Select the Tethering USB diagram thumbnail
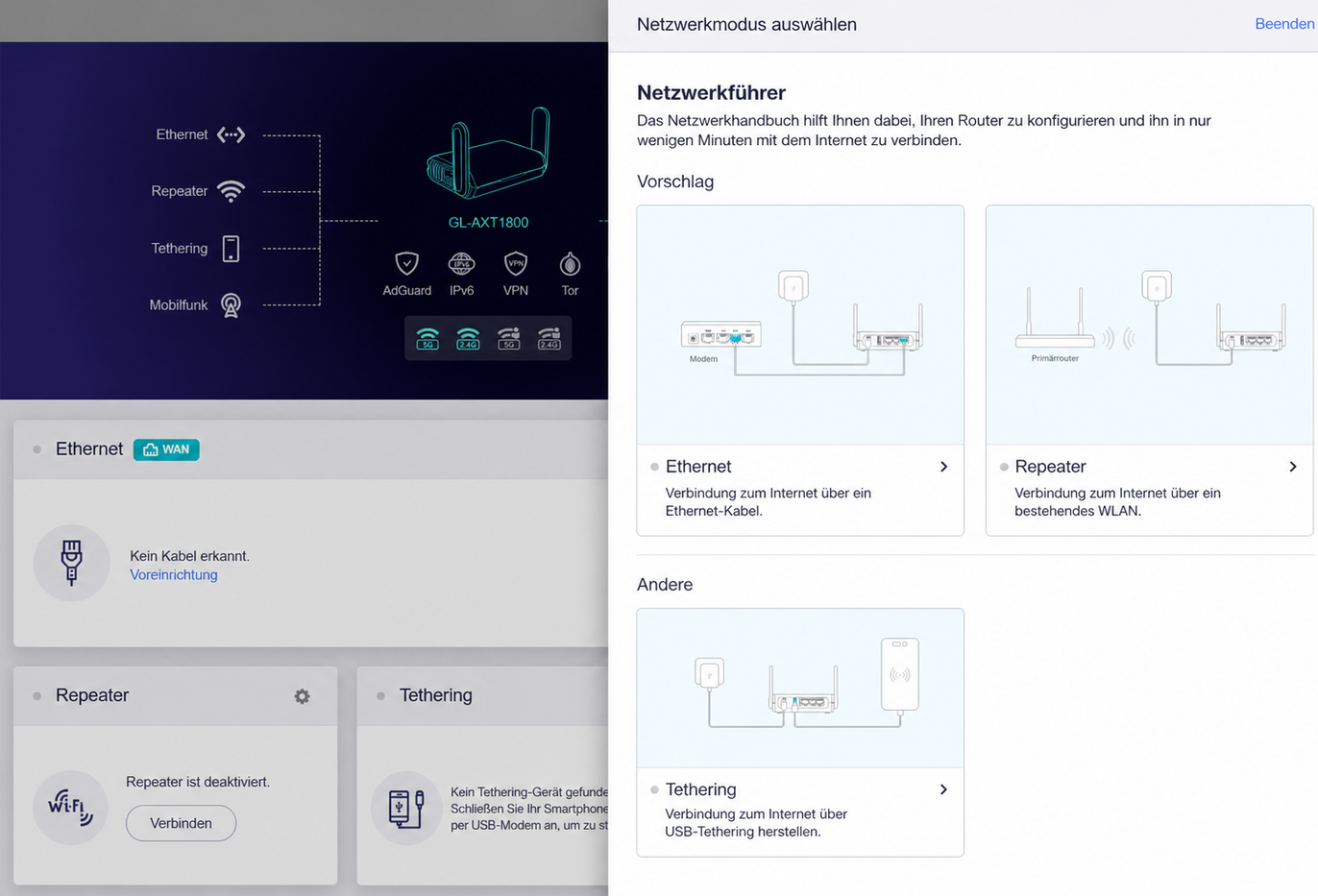The width and height of the screenshot is (1318, 896). tap(800, 689)
